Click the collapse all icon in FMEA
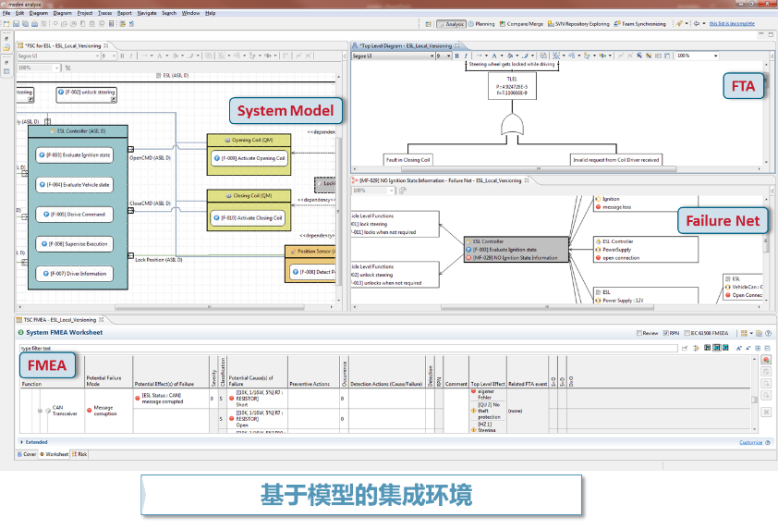 768,348
